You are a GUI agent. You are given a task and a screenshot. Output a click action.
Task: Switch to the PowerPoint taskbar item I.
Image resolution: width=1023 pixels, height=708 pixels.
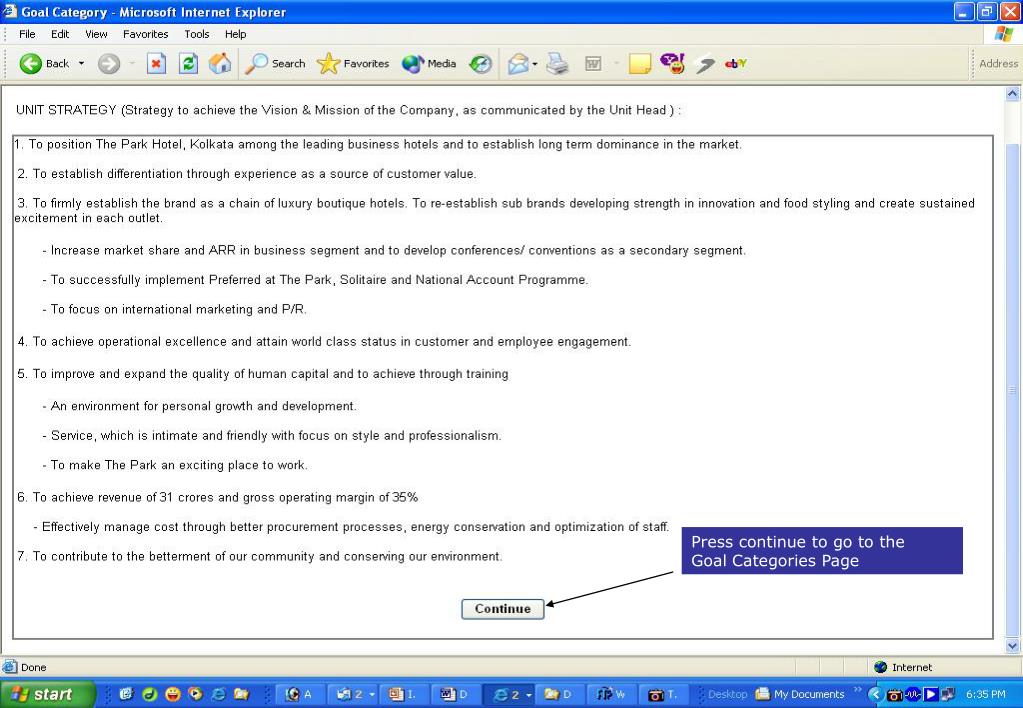(x=403, y=694)
